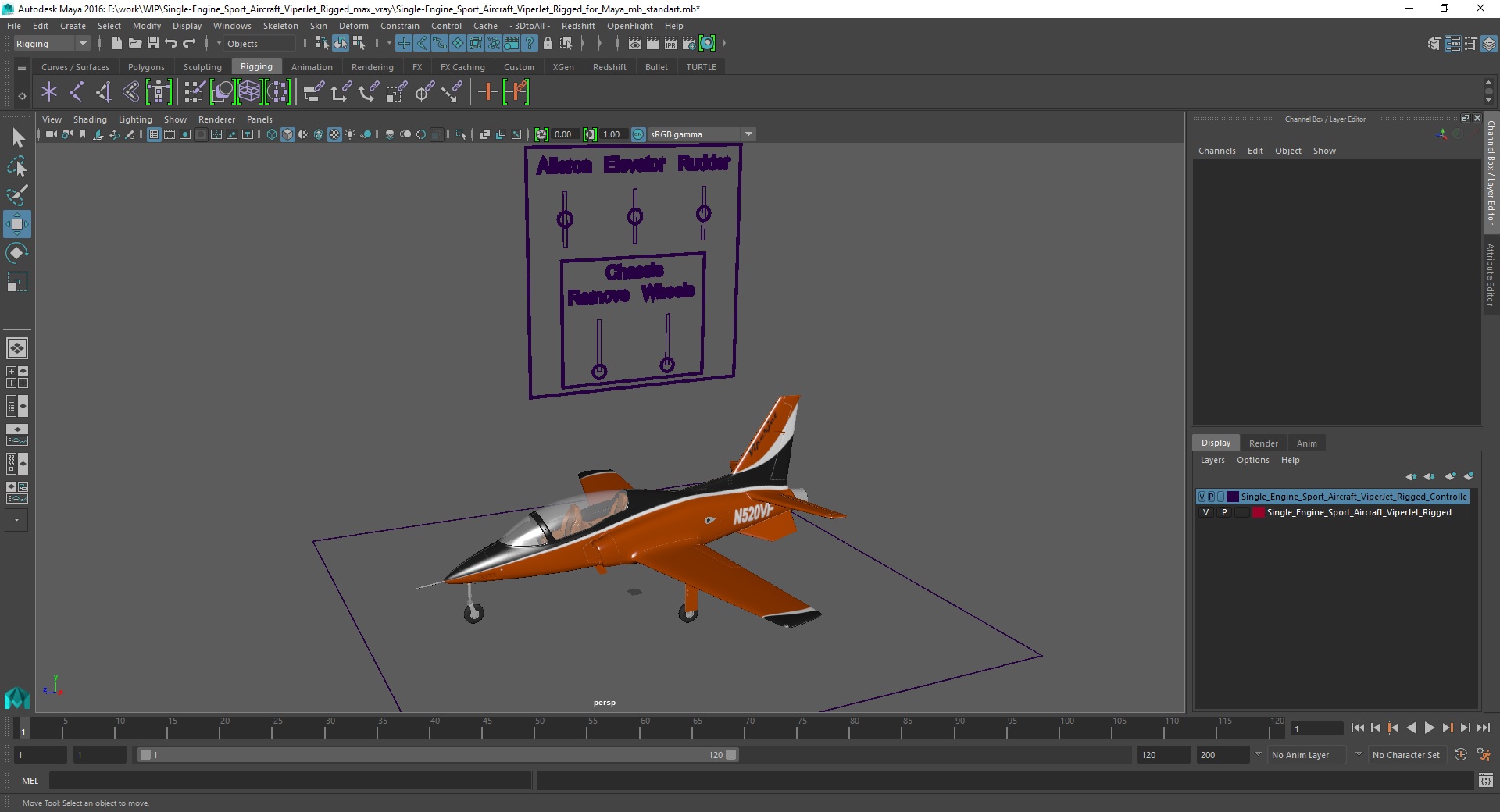
Task: Click the MEL command language label
Action: [30, 780]
